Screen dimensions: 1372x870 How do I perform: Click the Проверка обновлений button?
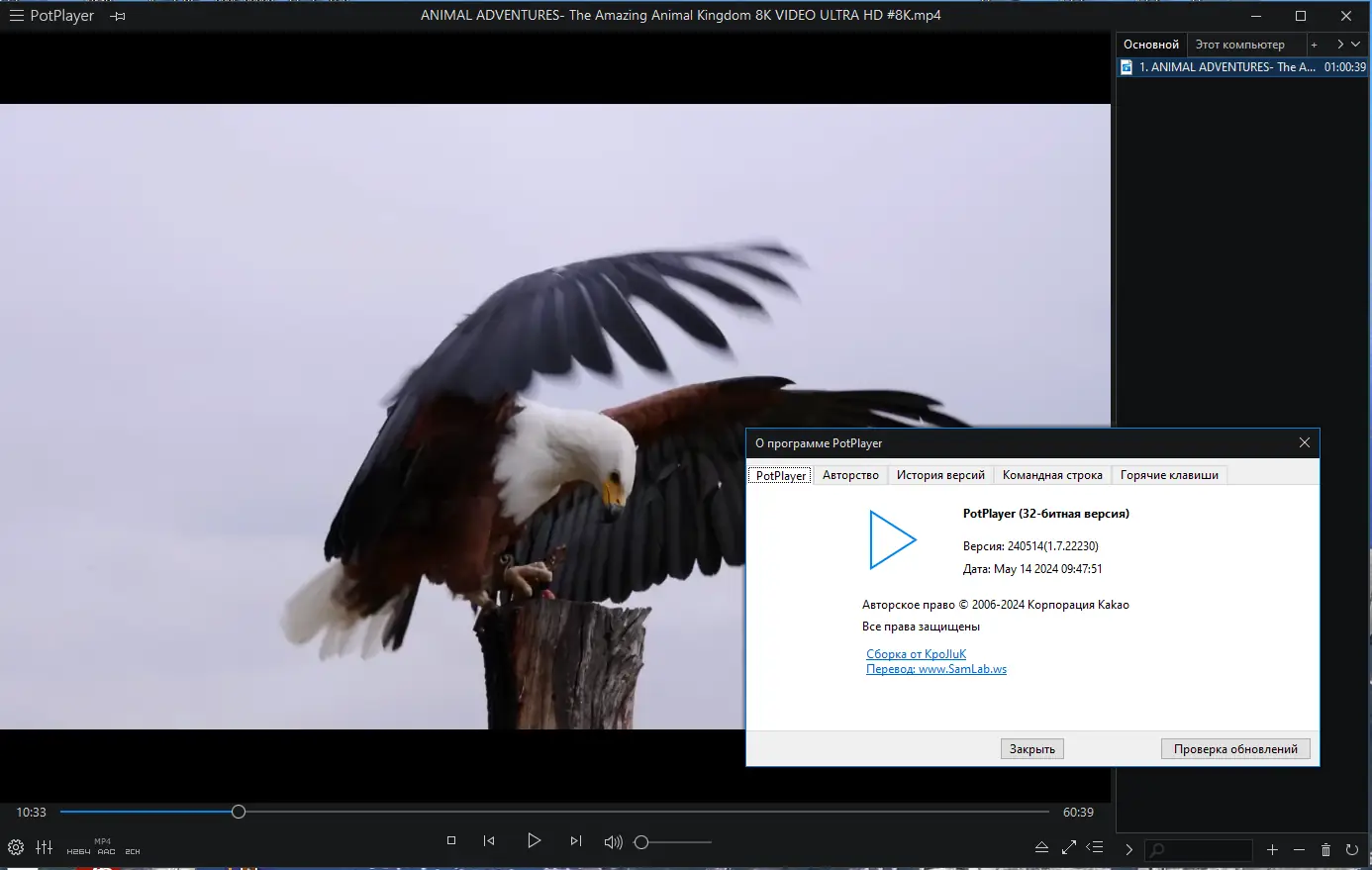point(1235,749)
